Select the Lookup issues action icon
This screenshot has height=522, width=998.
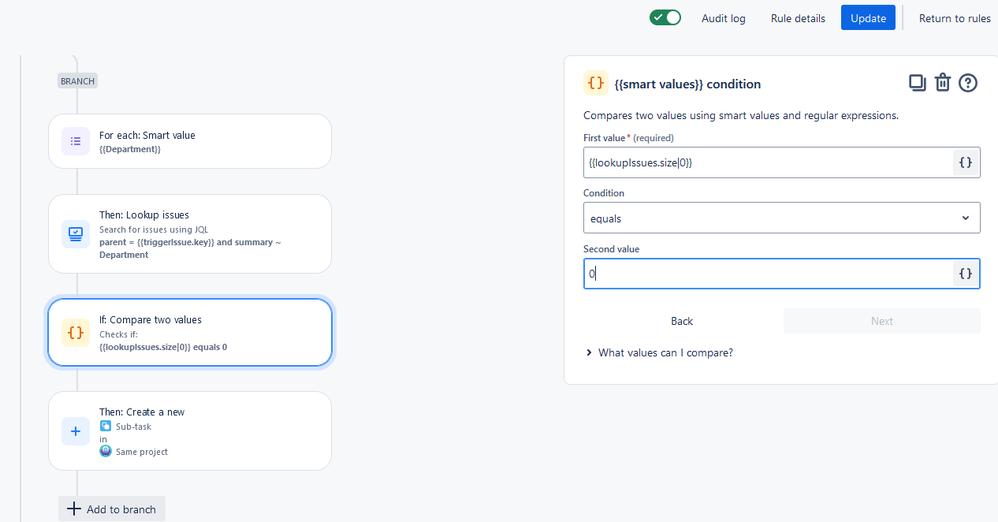pos(76,234)
